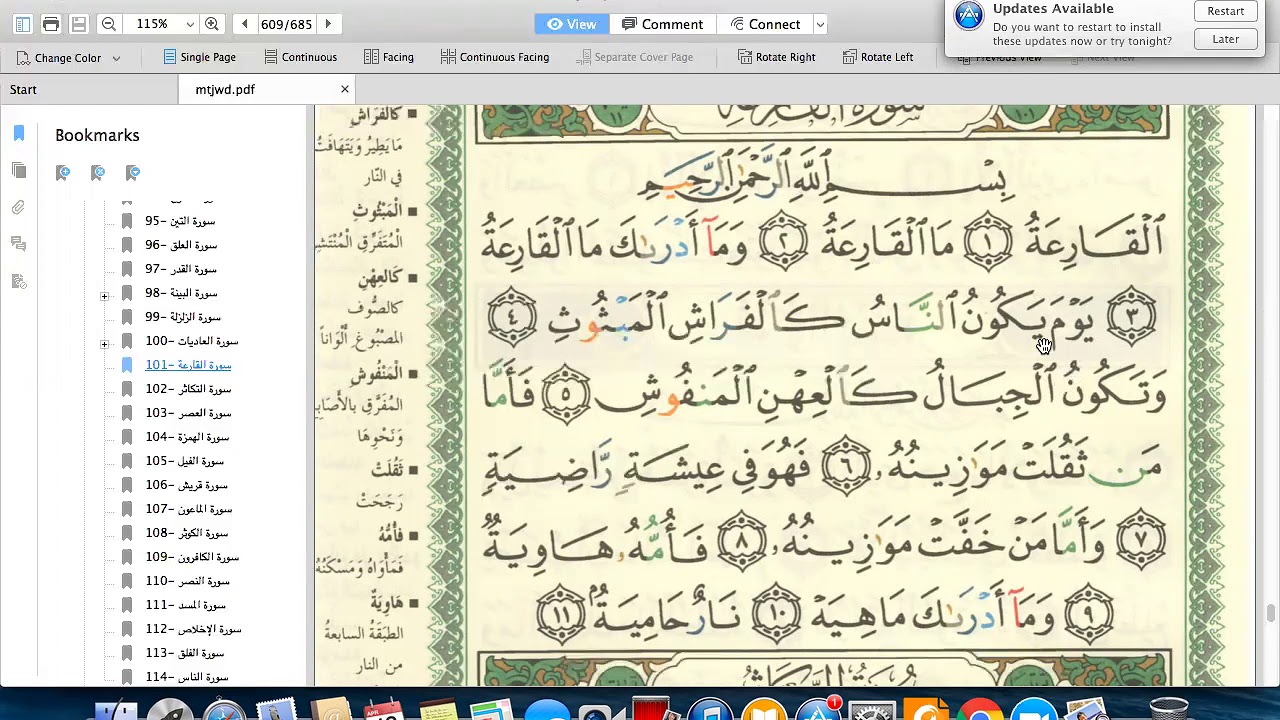Select bookmark 96 سورة العلق
The width and height of the screenshot is (1280, 720).
[181, 245]
